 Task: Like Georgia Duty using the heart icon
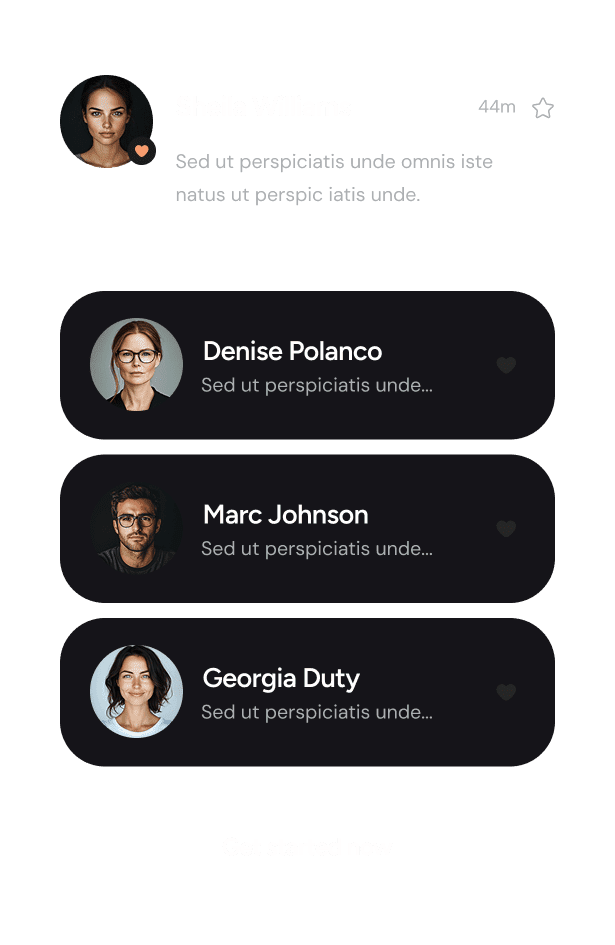(x=506, y=692)
